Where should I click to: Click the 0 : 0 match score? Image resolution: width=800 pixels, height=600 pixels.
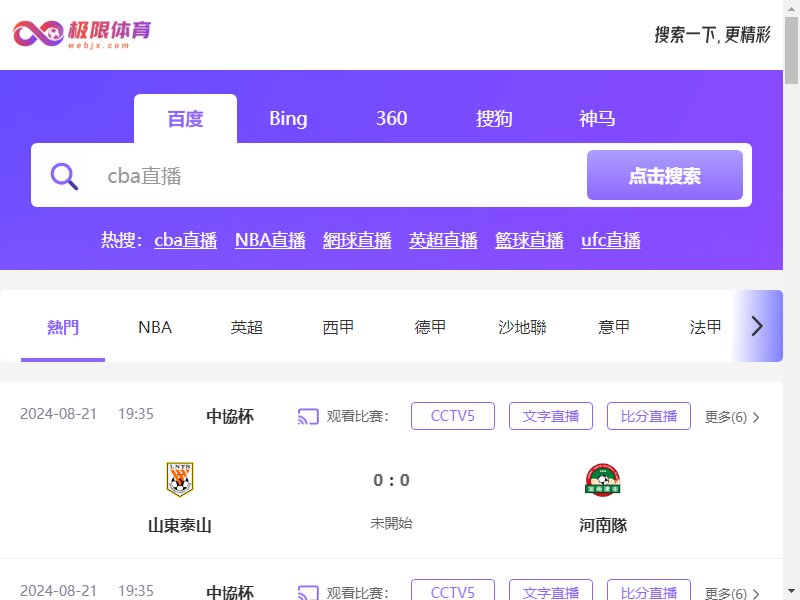click(x=391, y=480)
